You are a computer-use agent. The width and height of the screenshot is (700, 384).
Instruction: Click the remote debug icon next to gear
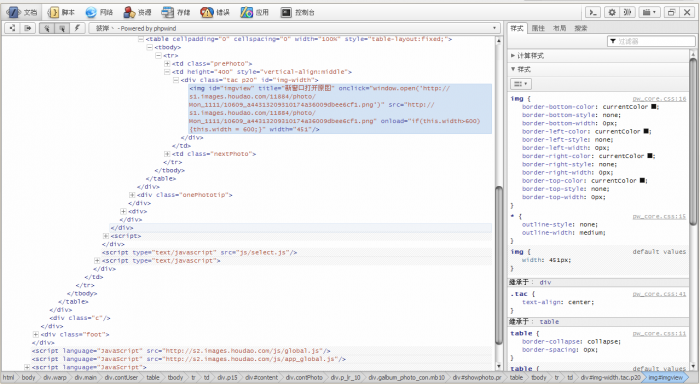(x=627, y=13)
